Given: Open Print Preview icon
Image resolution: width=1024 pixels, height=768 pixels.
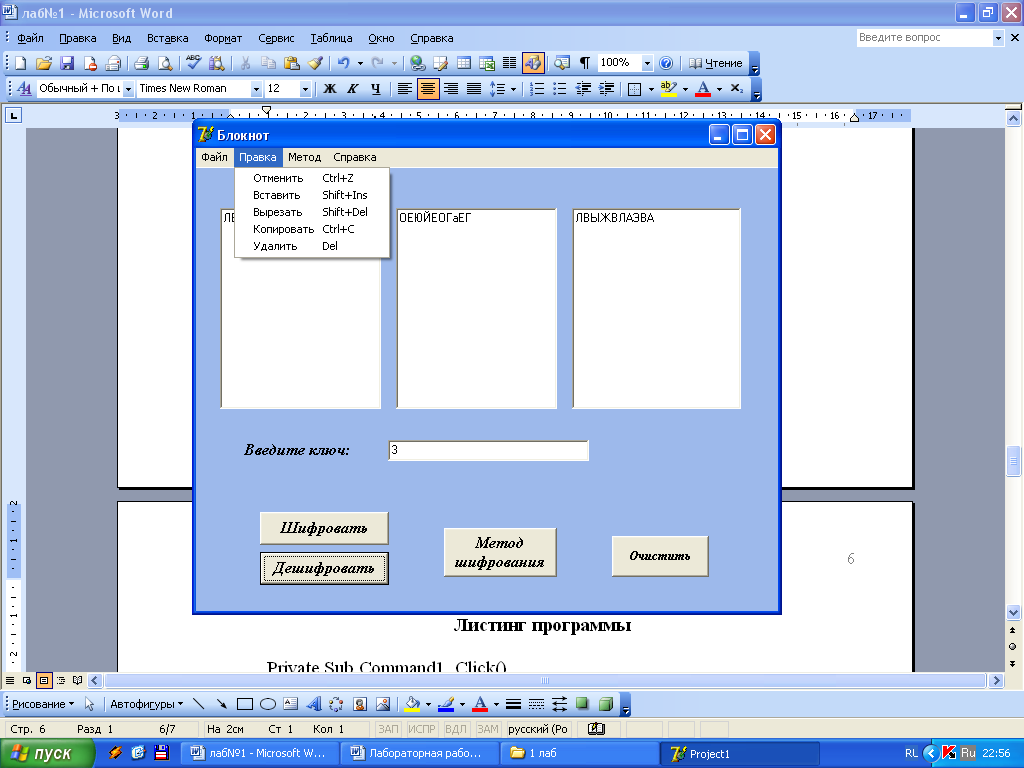Looking at the screenshot, I should click(x=165, y=63).
